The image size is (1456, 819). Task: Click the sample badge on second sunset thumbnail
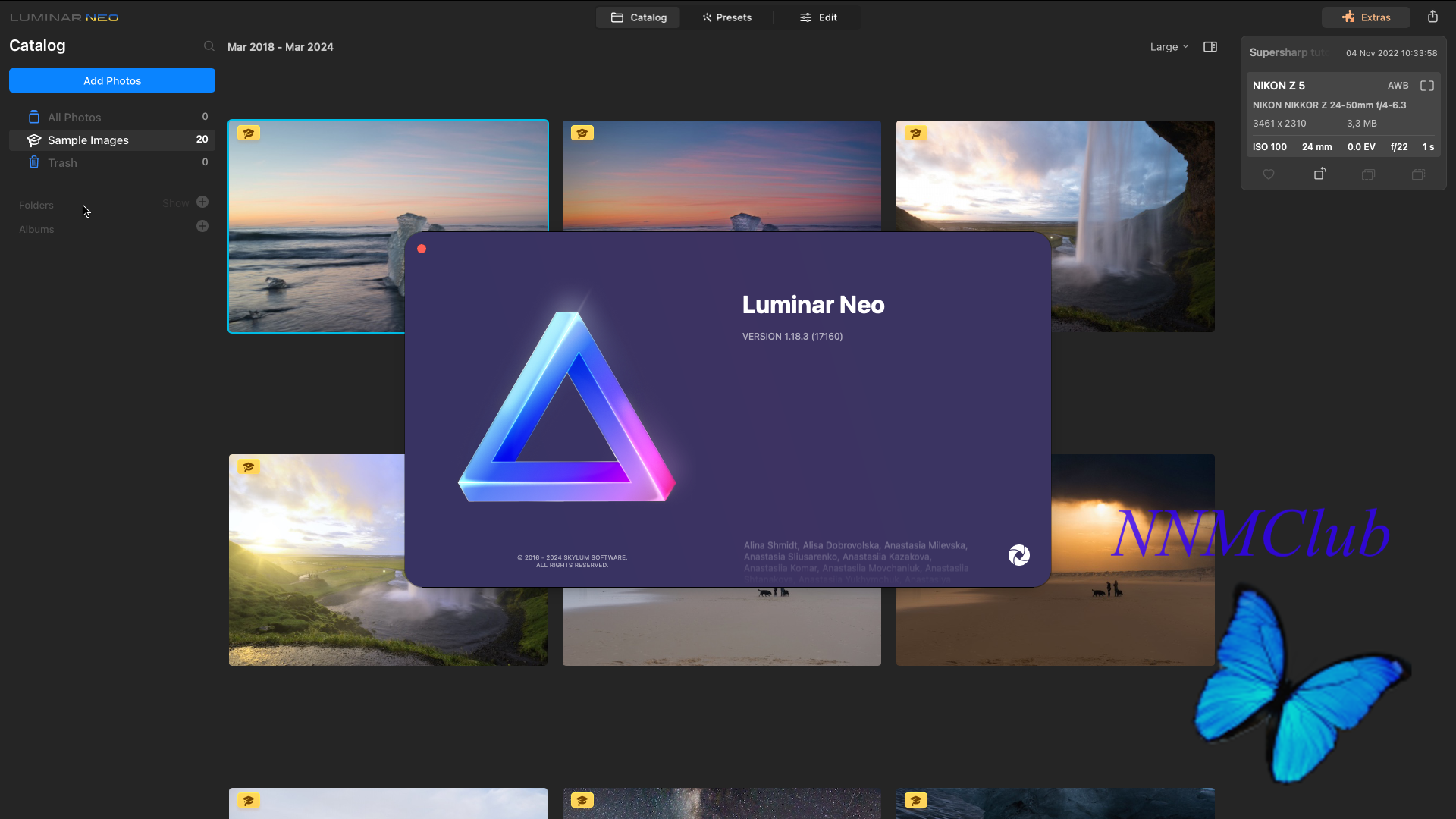[x=582, y=133]
